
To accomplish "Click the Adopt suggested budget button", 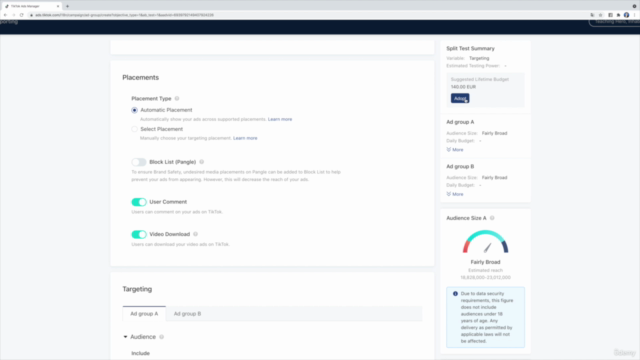I will [x=460, y=98].
